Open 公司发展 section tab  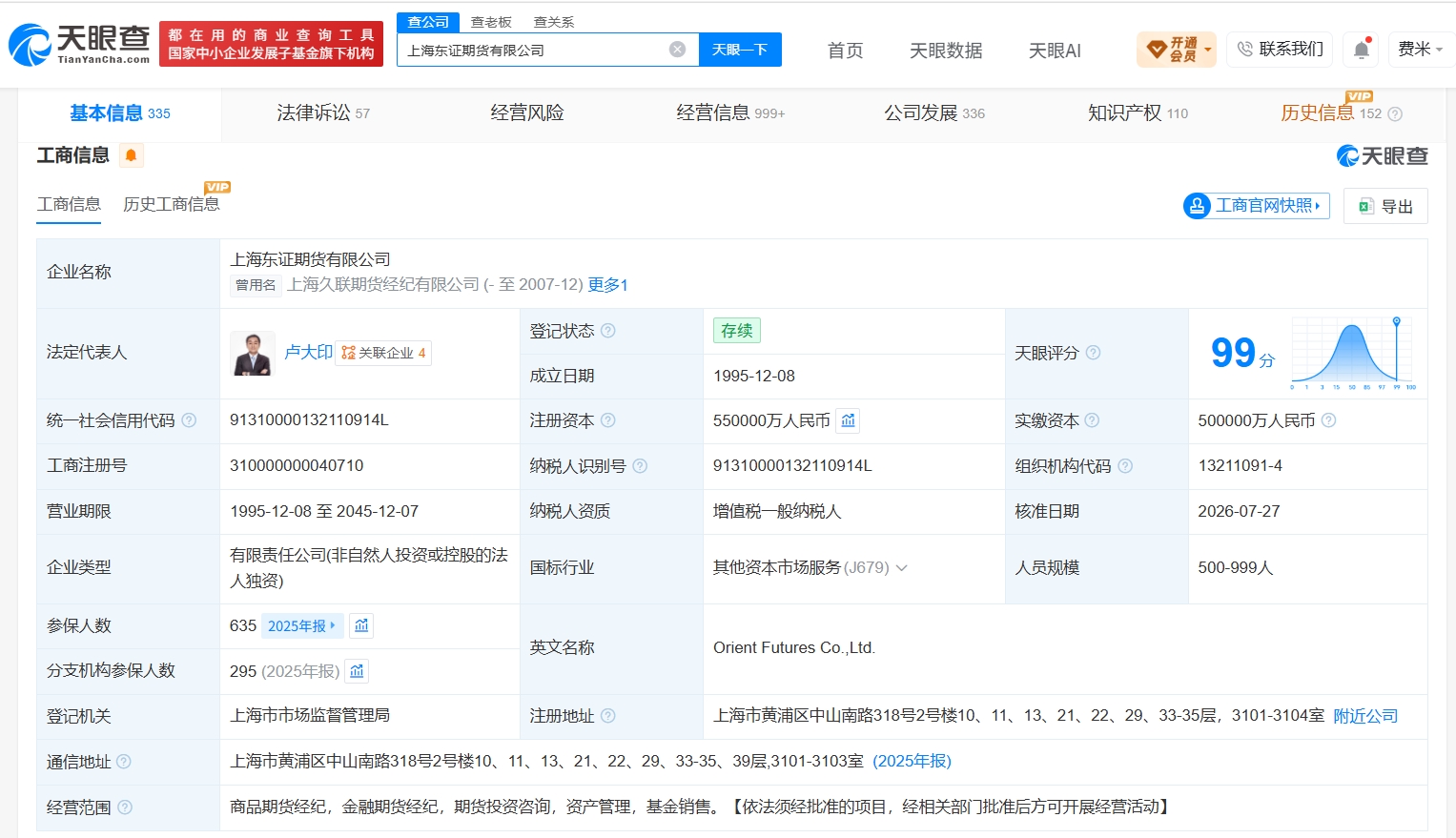click(x=934, y=113)
